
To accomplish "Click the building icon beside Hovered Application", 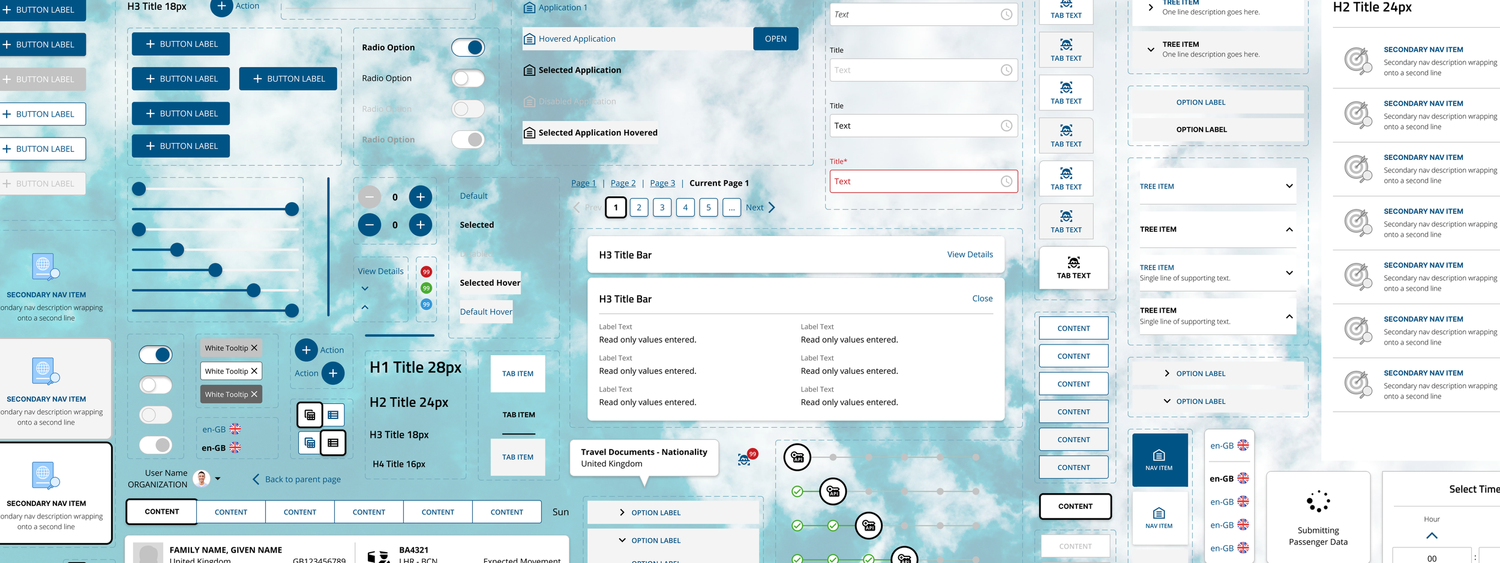I will (x=529, y=39).
